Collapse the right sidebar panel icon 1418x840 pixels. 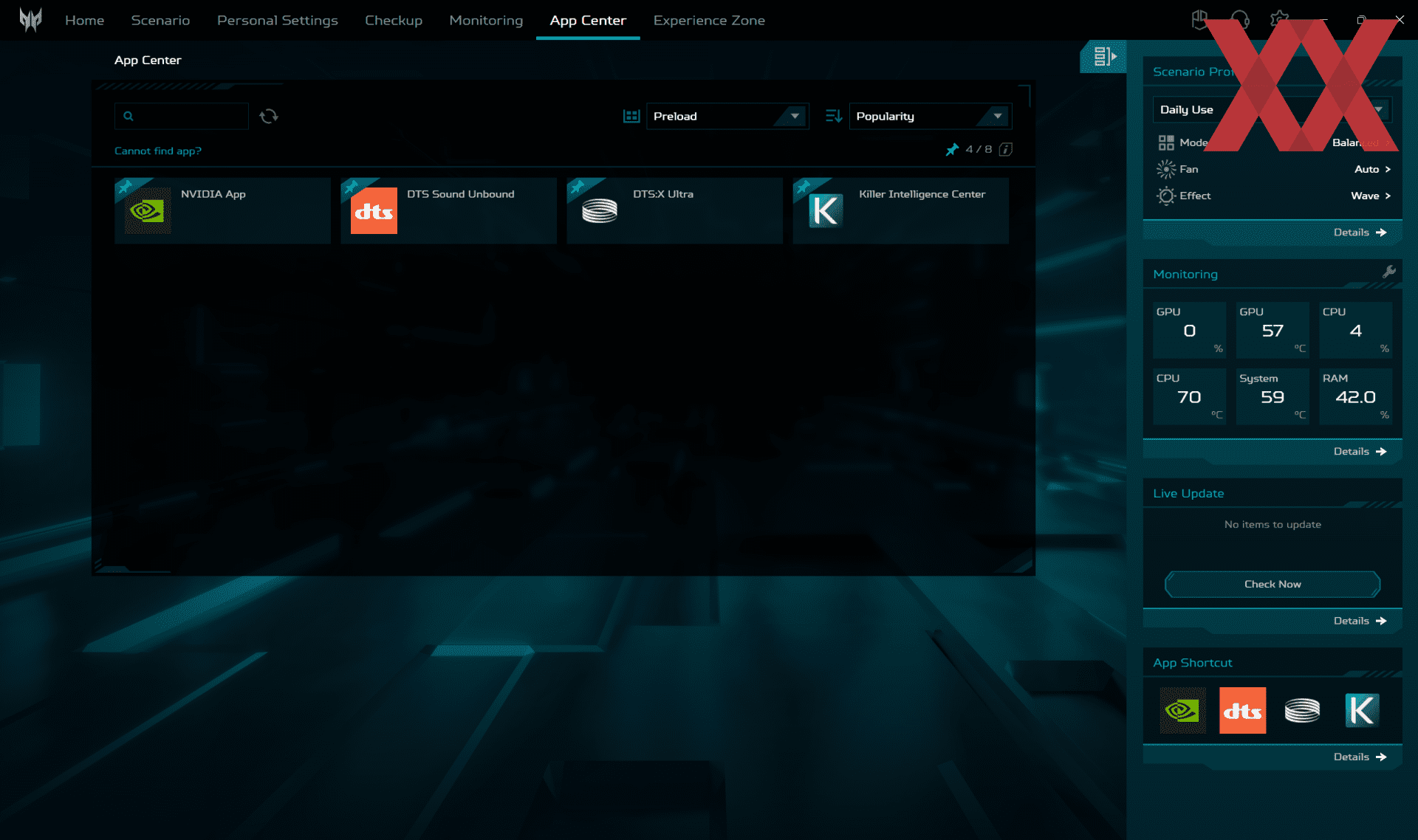[1104, 57]
